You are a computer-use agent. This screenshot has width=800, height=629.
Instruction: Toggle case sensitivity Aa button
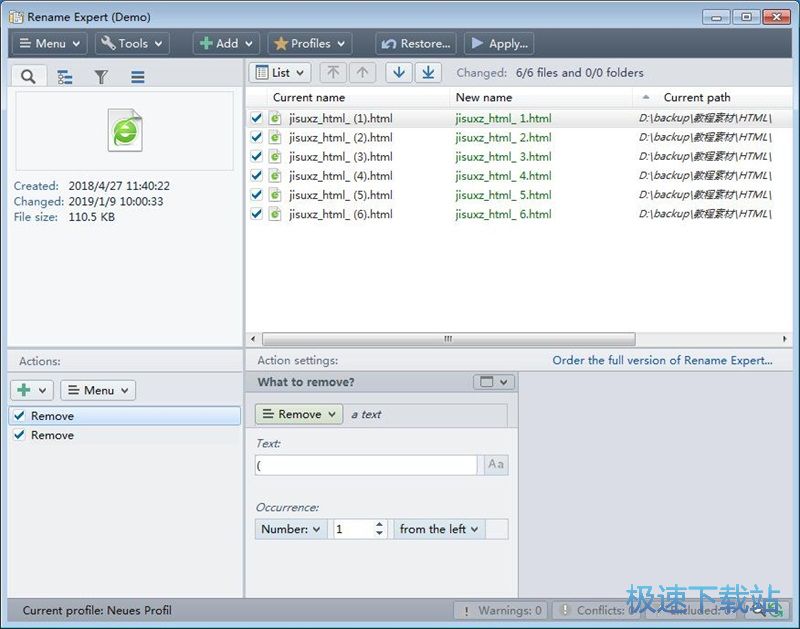496,465
